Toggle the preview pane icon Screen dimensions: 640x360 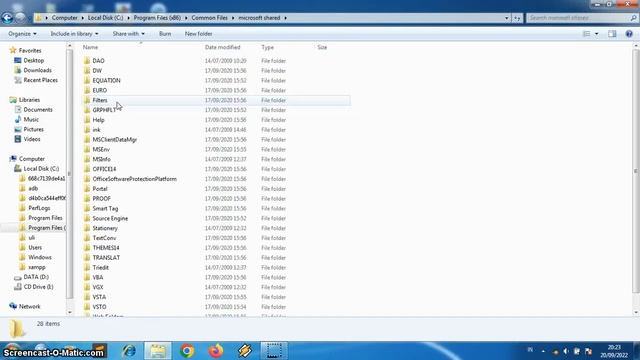612,34
